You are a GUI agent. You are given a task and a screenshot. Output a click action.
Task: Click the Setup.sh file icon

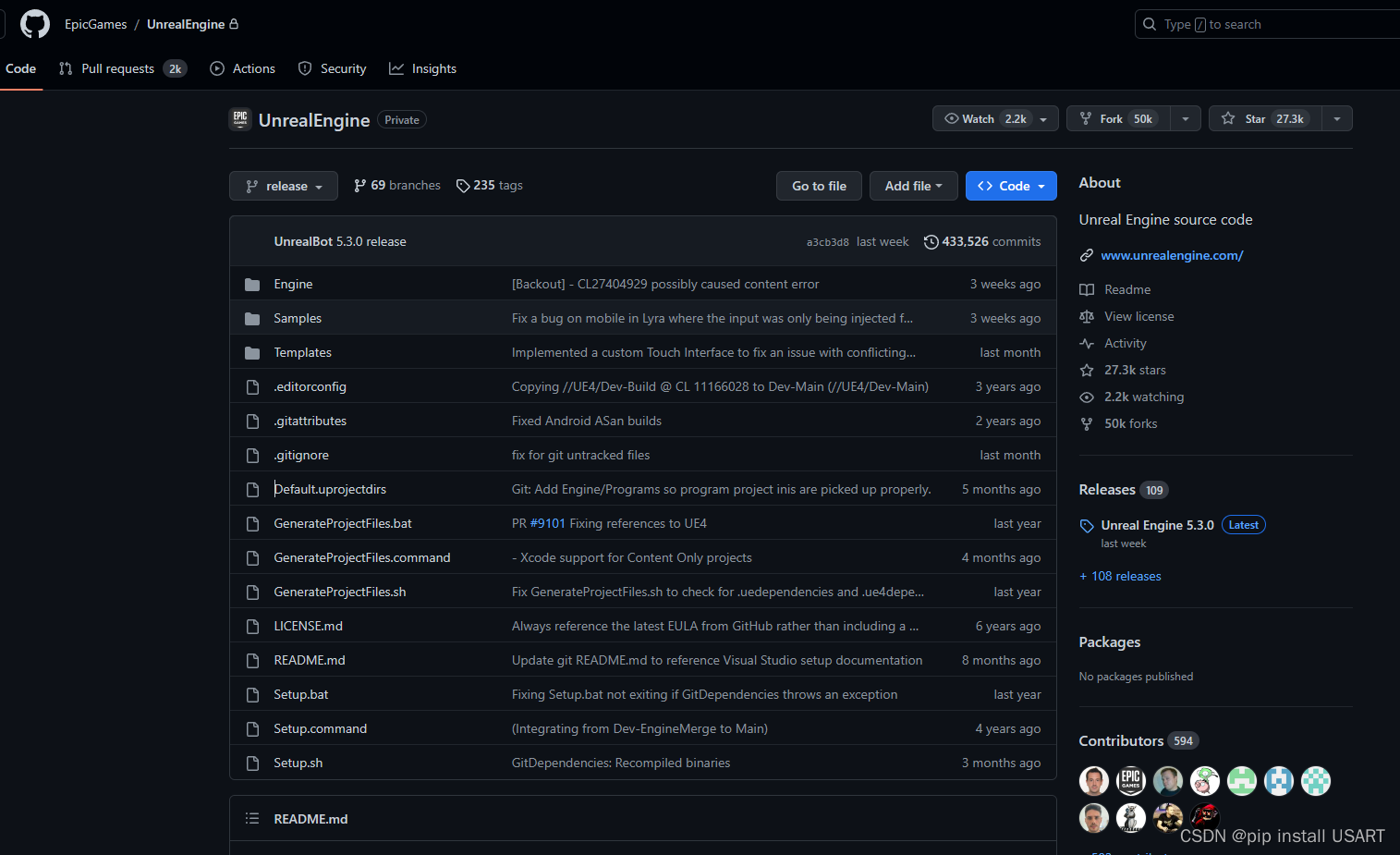click(252, 763)
